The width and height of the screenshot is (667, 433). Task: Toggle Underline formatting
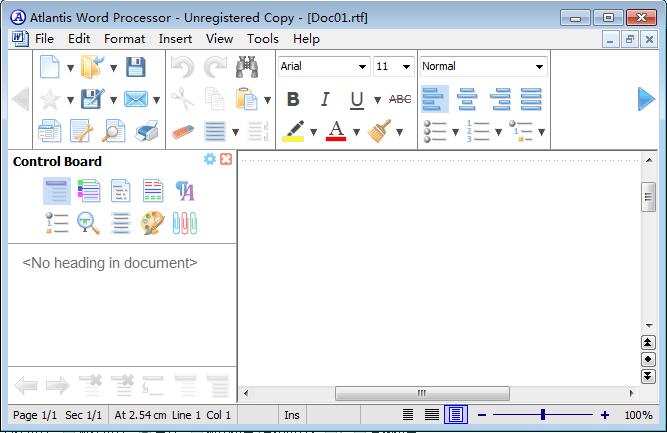coord(357,100)
